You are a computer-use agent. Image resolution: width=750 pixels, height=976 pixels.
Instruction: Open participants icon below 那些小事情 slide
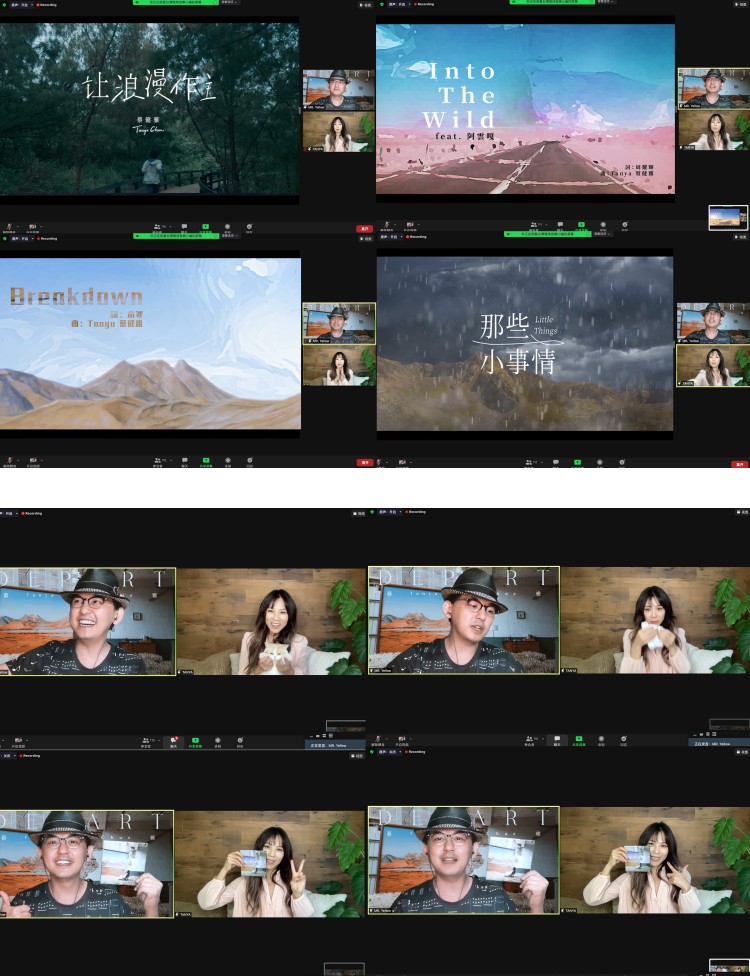tap(530, 462)
